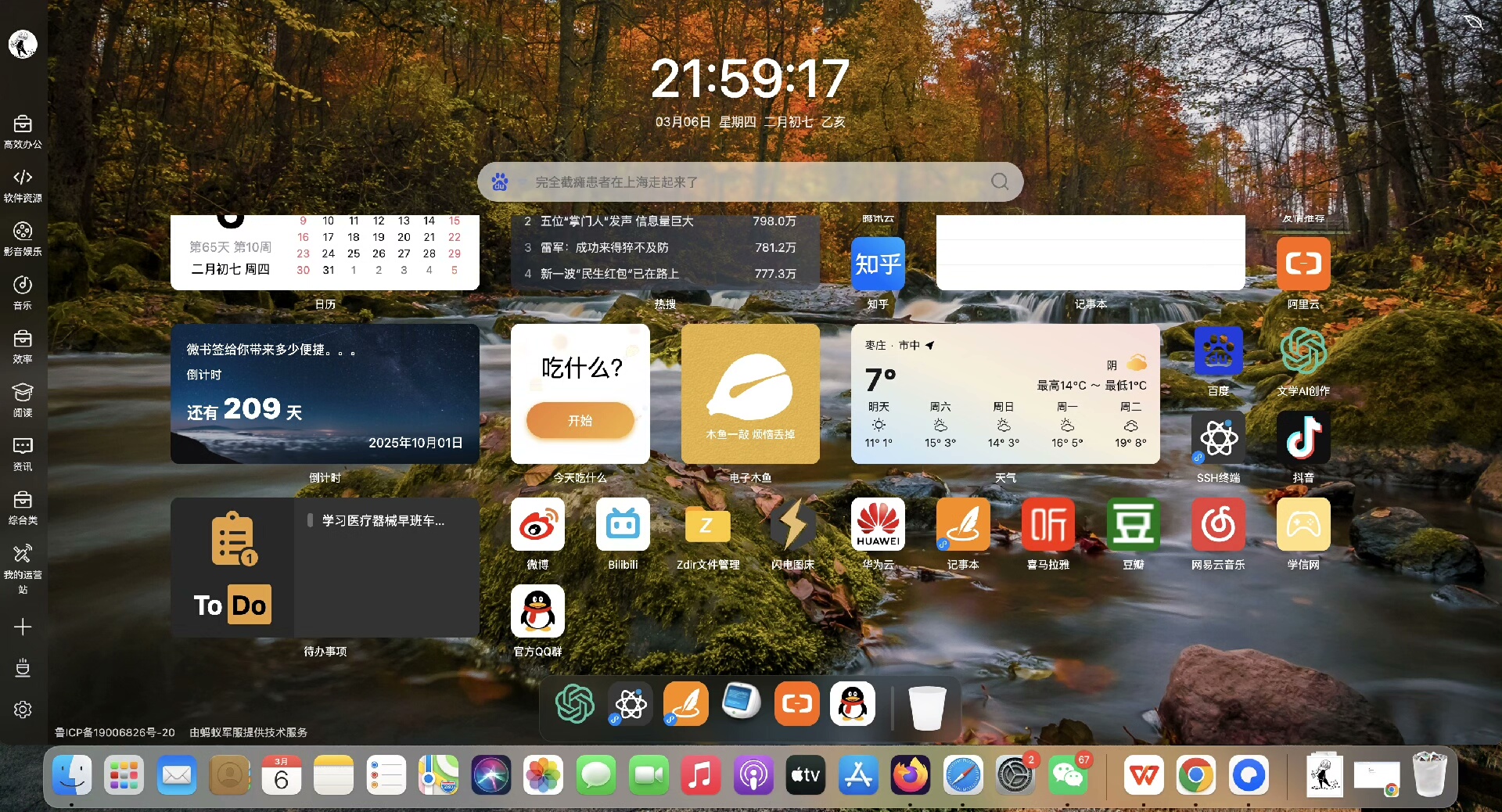Image resolution: width=1502 pixels, height=812 pixels.
Task: Open settings via the sidebar gear icon
Action: pyautogui.click(x=23, y=710)
